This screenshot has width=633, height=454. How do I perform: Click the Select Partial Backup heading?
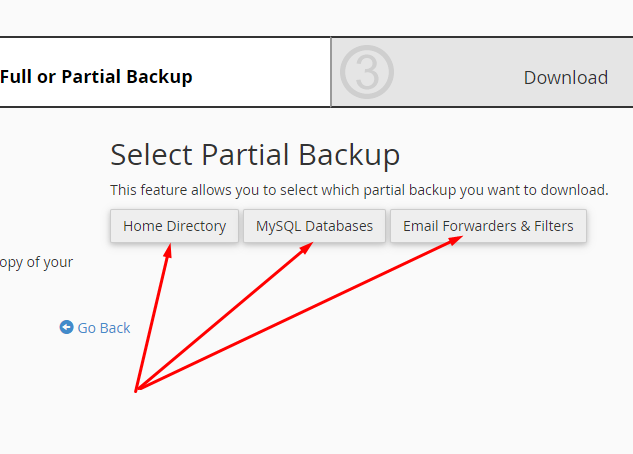255,155
